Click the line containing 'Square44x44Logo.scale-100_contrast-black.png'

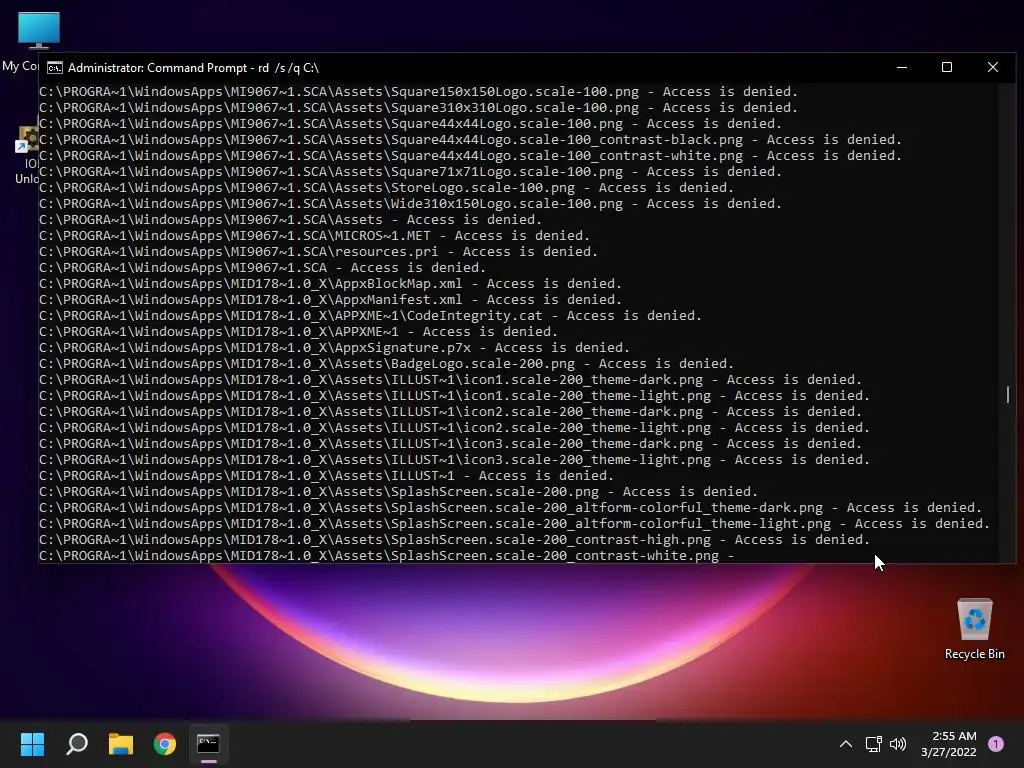click(470, 140)
